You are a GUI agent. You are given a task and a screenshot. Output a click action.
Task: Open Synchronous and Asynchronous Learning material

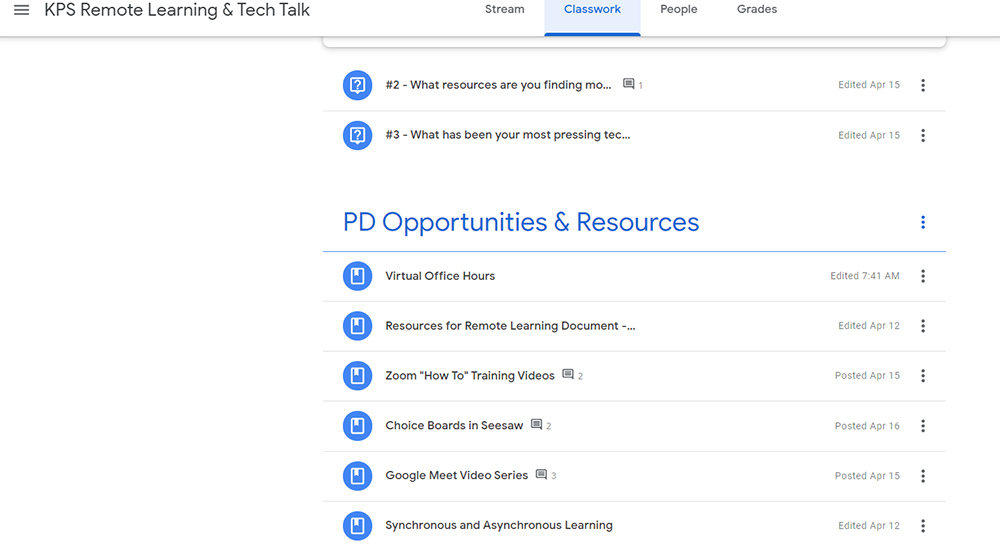[499, 526]
